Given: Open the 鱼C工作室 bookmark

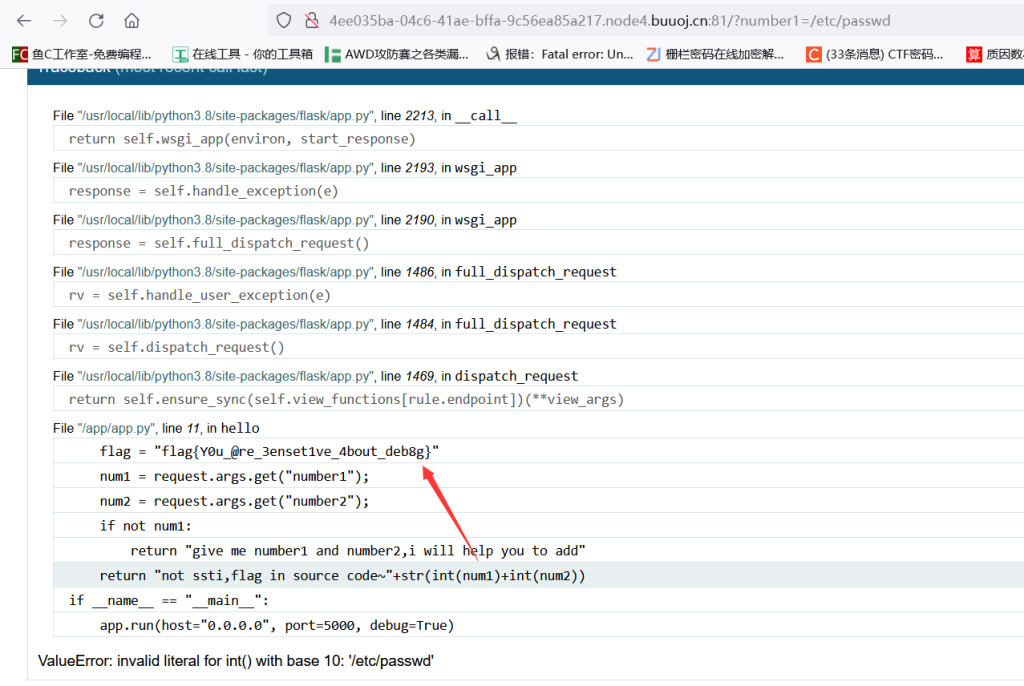Looking at the screenshot, I should pos(82,54).
